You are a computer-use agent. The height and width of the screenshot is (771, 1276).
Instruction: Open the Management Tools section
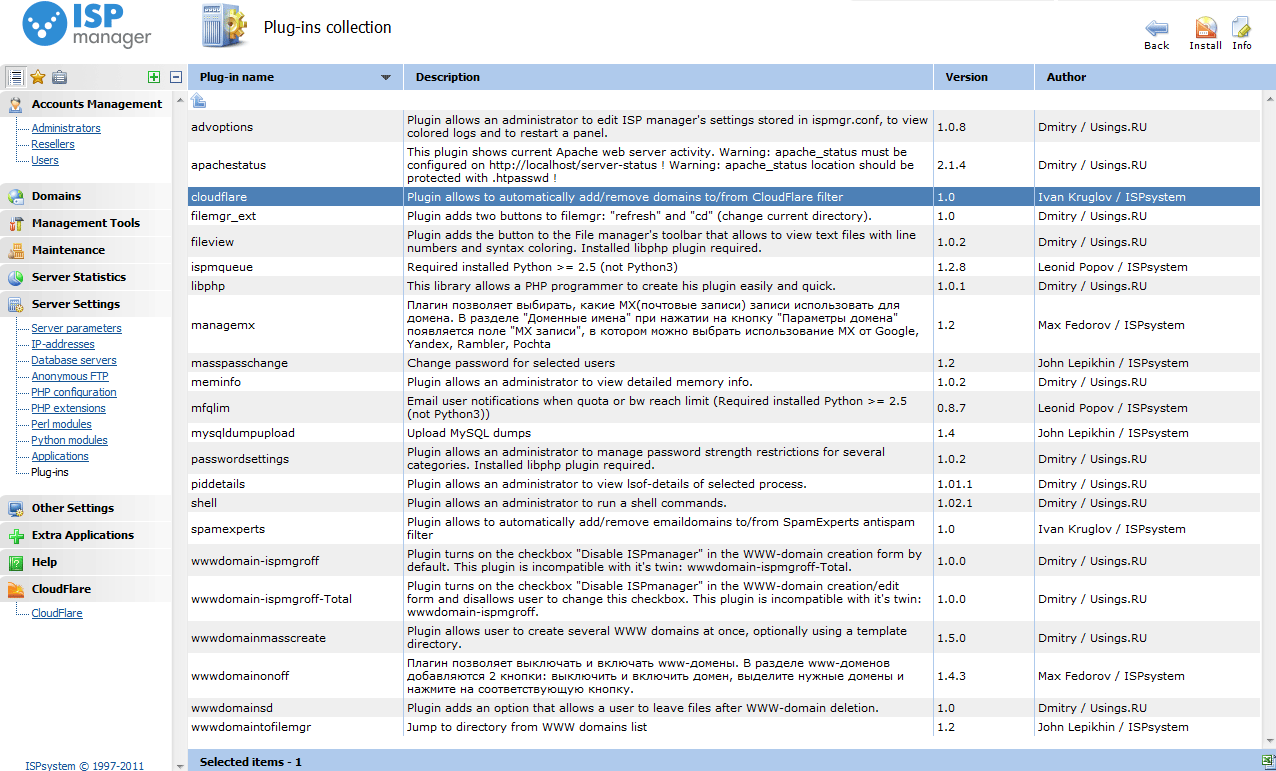85,223
